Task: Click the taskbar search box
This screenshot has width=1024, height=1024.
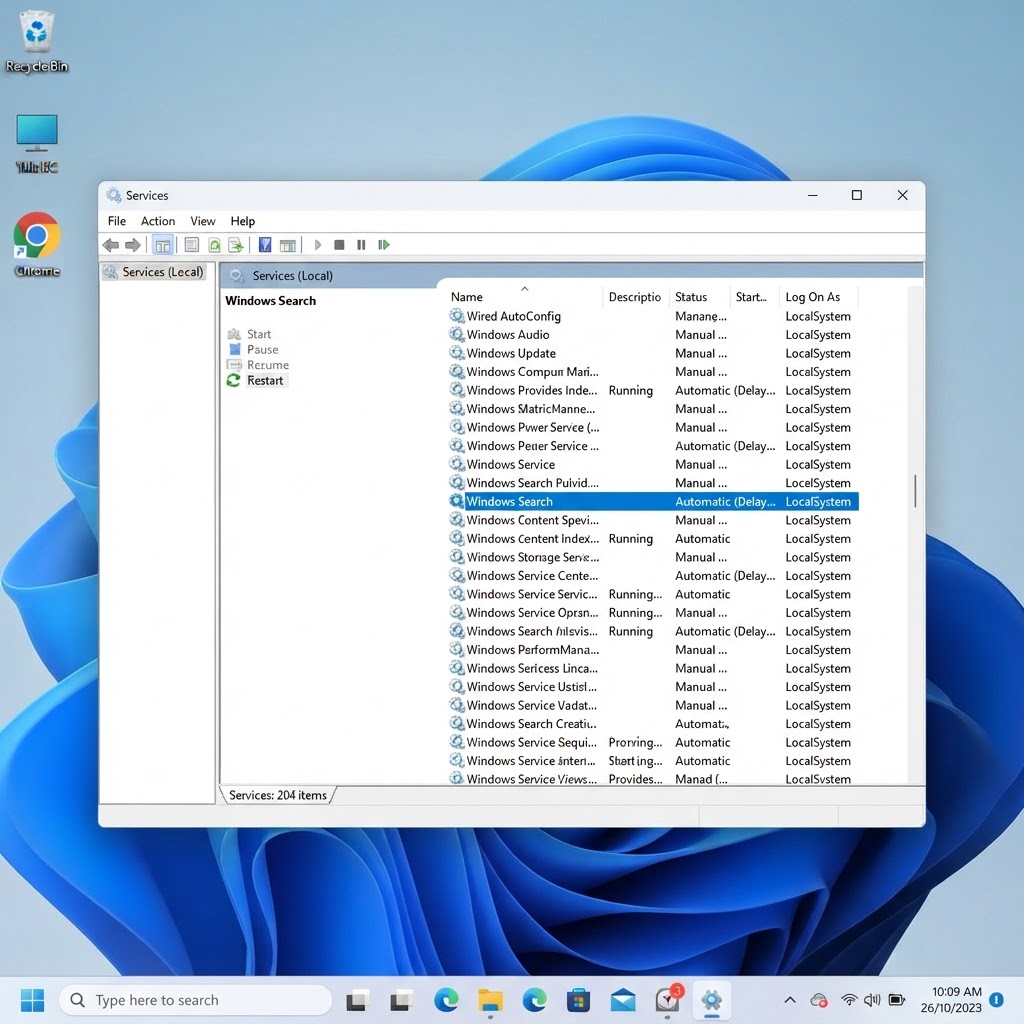Action: 195,1000
